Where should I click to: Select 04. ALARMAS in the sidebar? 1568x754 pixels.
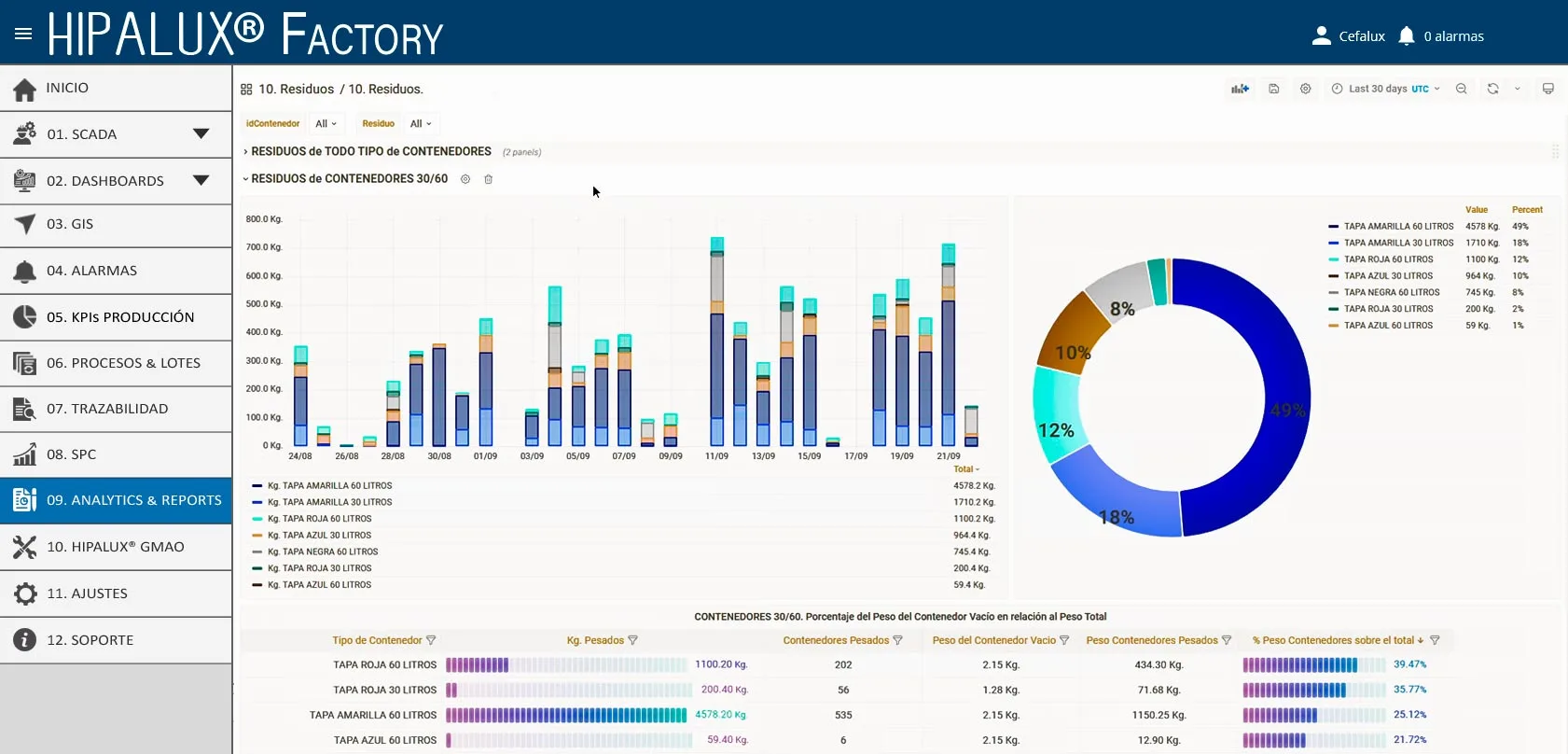[x=116, y=271]
